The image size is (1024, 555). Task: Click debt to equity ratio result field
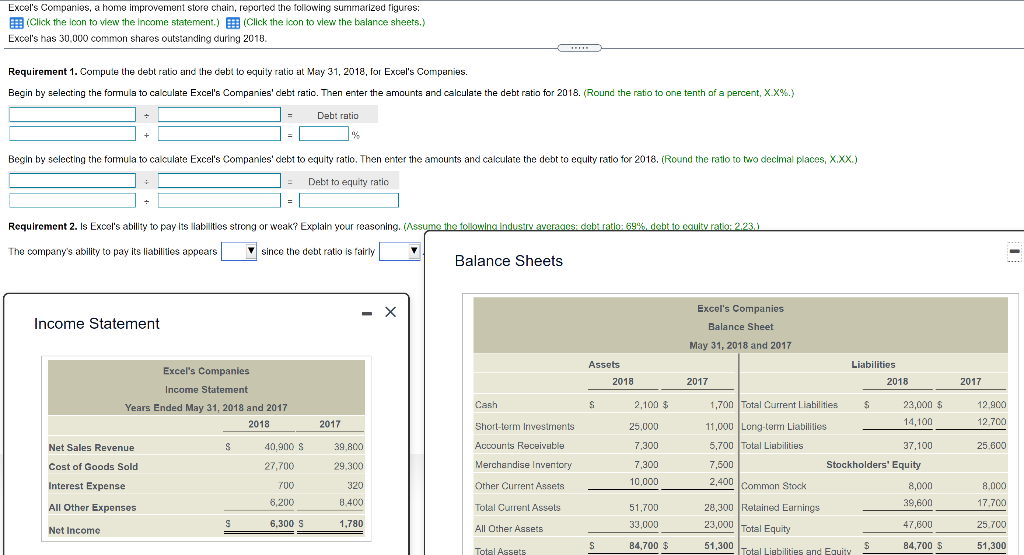[349, 200]
